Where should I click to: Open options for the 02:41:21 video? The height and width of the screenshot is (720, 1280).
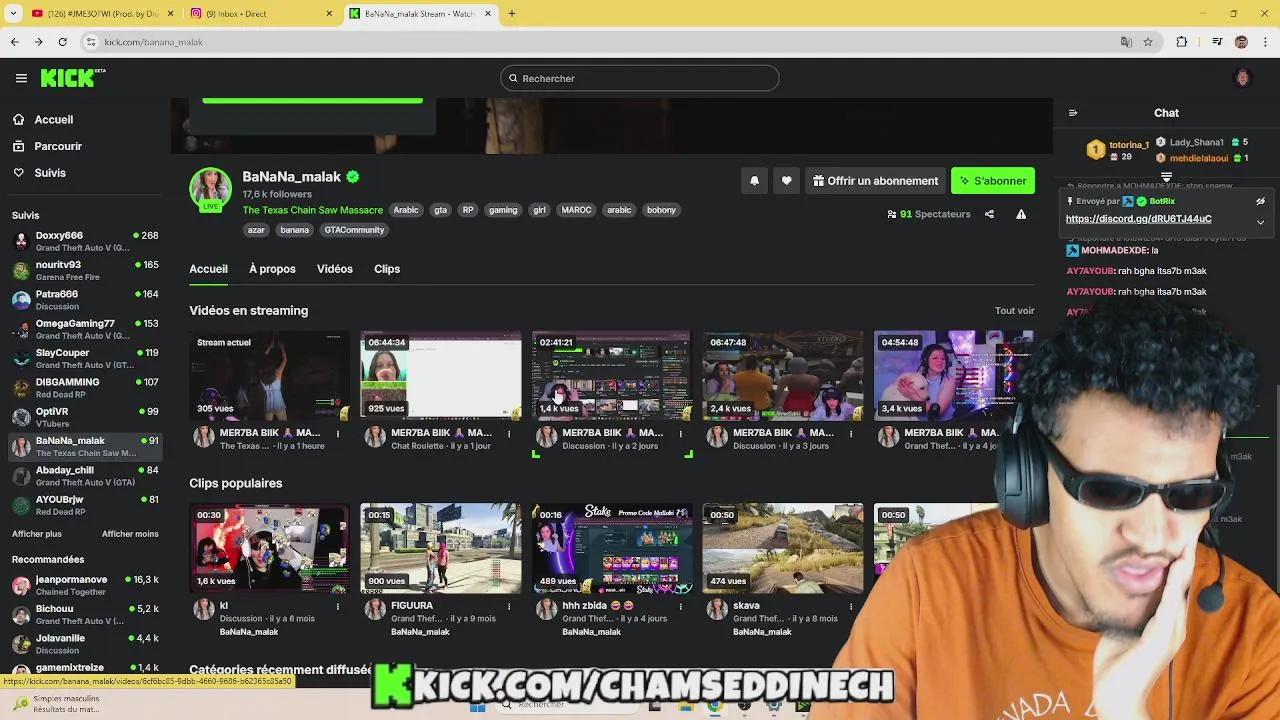680,433
